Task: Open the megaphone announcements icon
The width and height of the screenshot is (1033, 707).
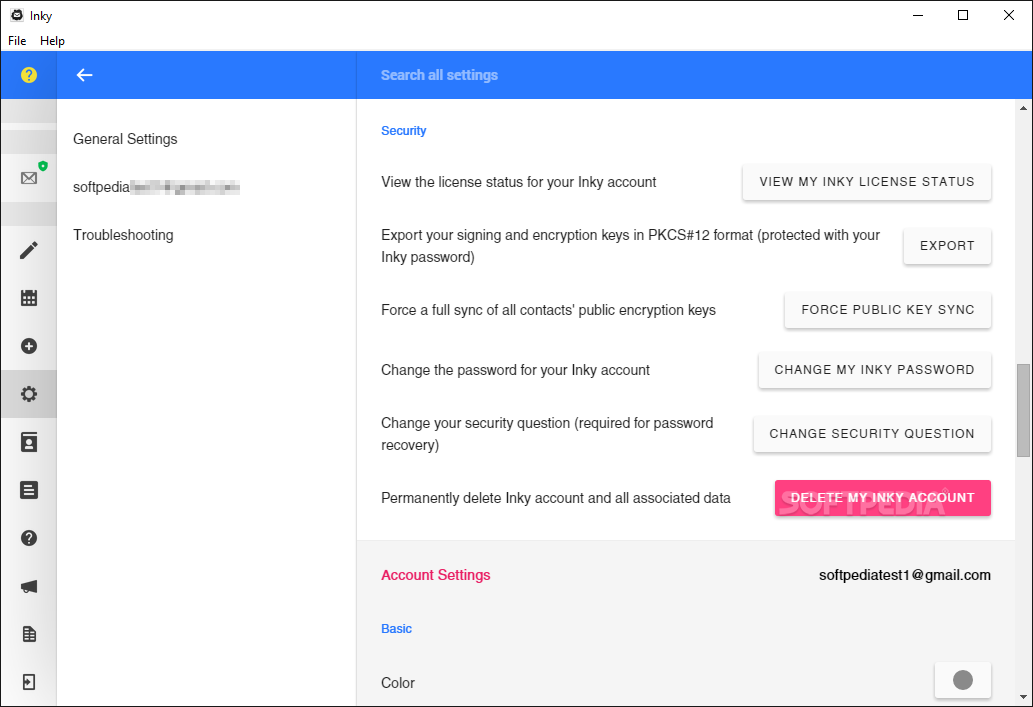Action: point(29,586)
